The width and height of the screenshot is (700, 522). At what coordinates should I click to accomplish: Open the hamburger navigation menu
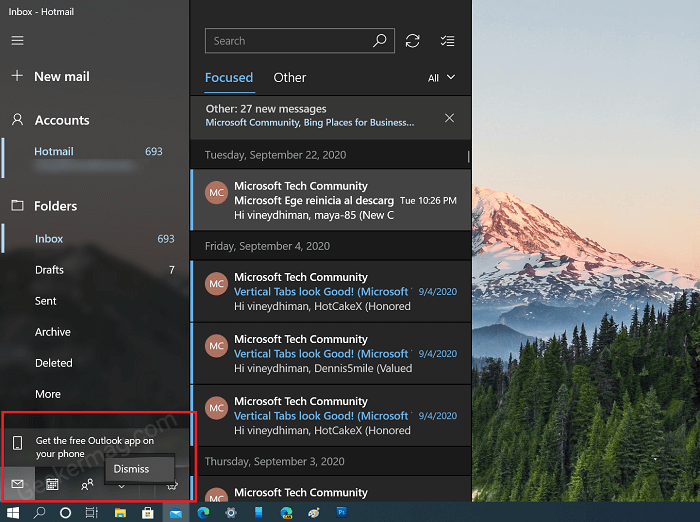point(17,41)
